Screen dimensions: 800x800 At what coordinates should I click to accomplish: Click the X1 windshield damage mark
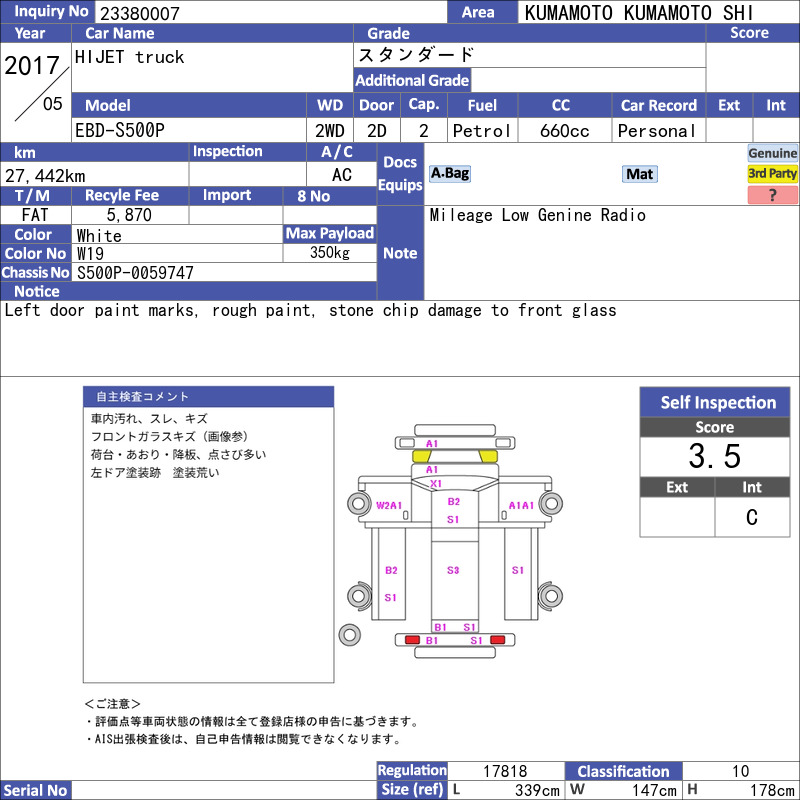(435, 483)
